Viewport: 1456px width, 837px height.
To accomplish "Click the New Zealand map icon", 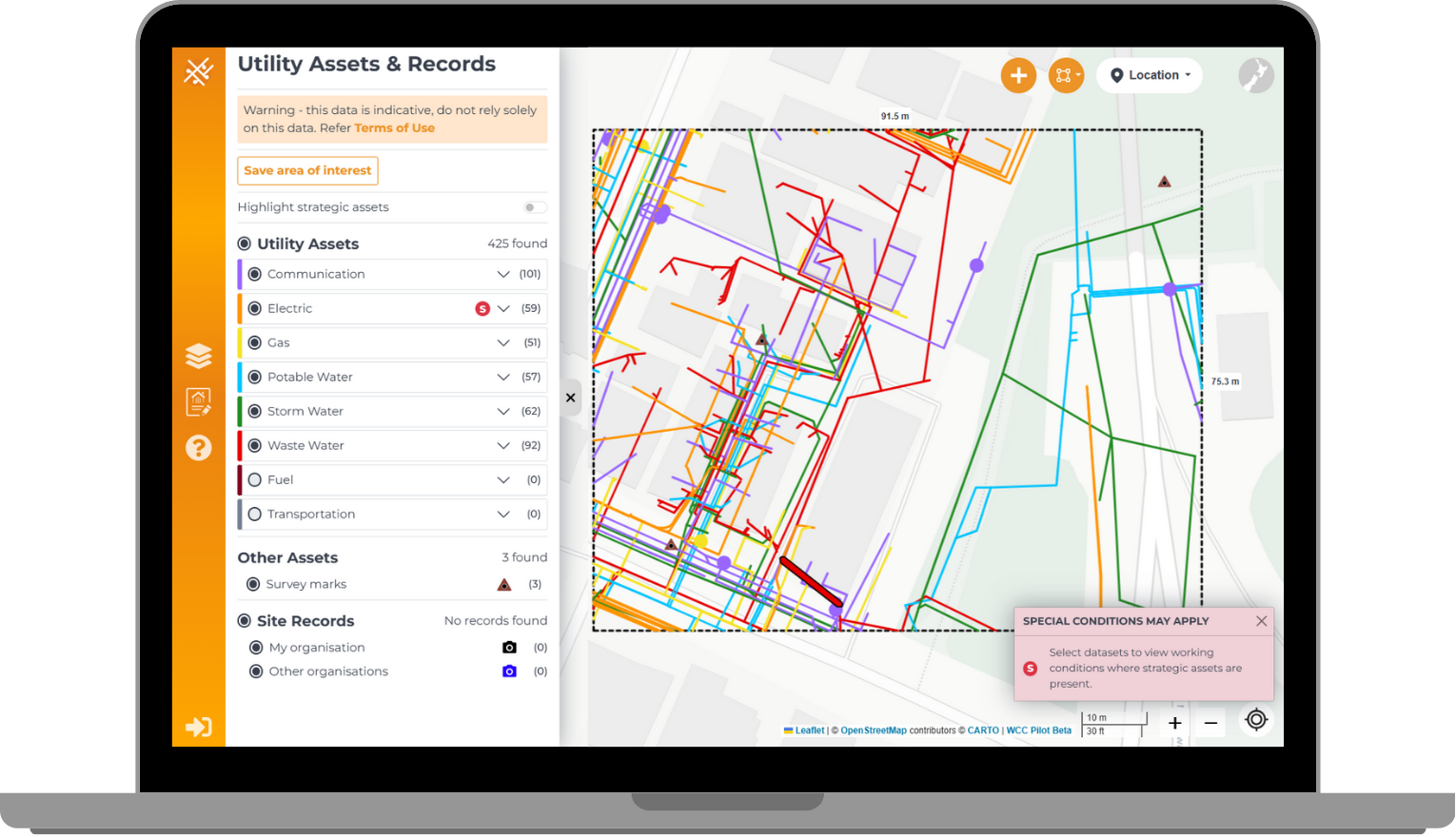I will click(1255, 75).
